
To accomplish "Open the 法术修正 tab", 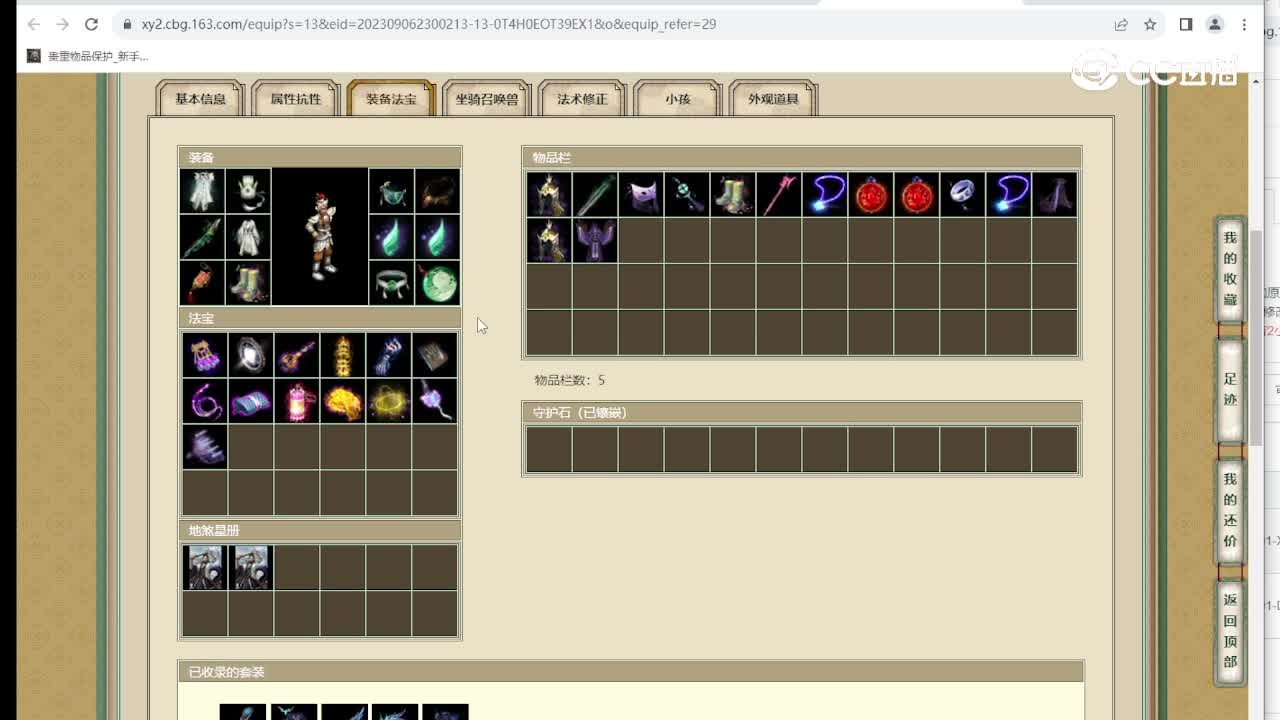I will [582, 99].
